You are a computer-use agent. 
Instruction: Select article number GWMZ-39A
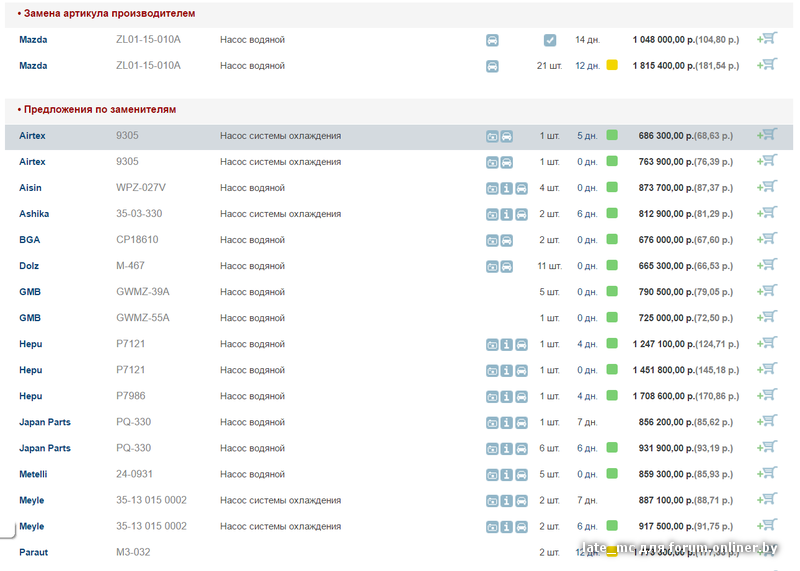pos(143,292)
